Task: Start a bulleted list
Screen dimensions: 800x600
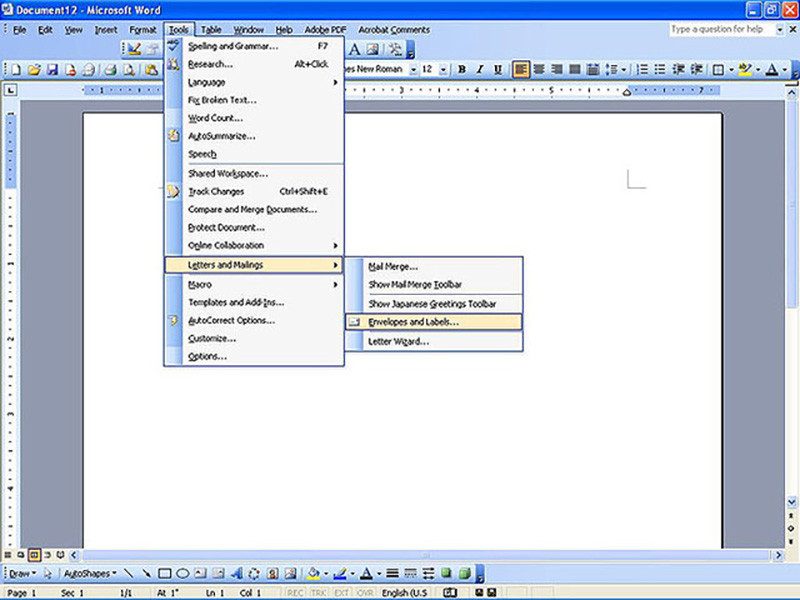Action: [x=660, y=69]
